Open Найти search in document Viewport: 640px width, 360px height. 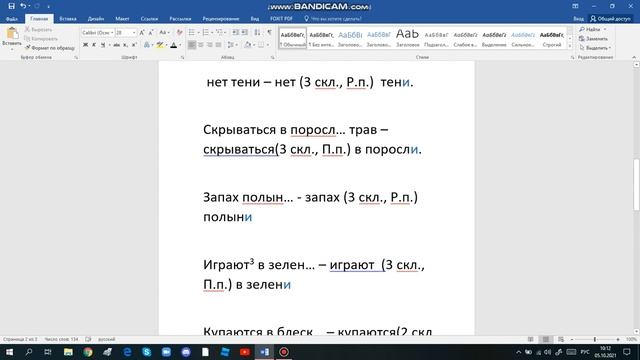click(x=590, y=29)
